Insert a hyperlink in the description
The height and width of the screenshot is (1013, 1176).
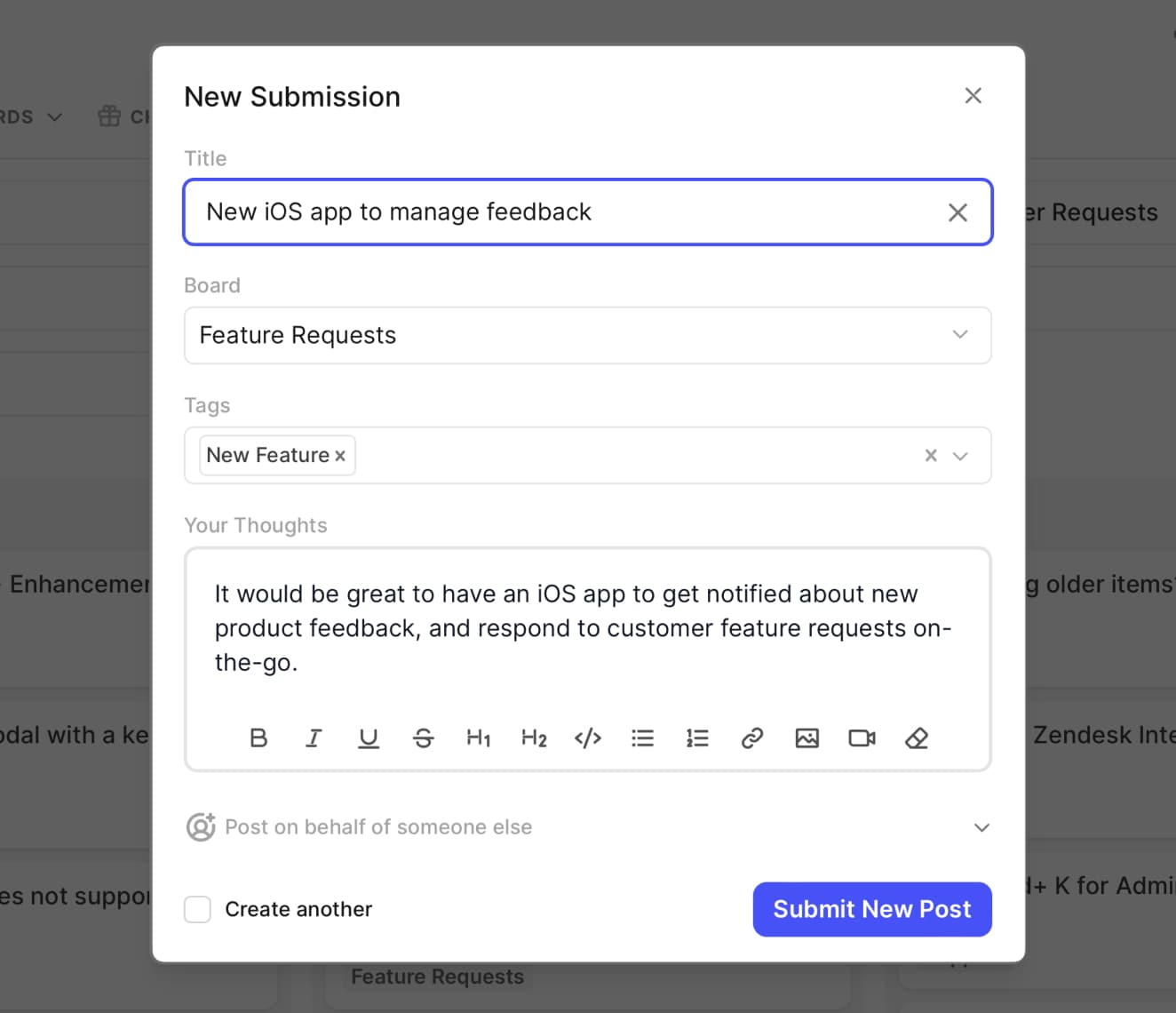coord(752,738)
